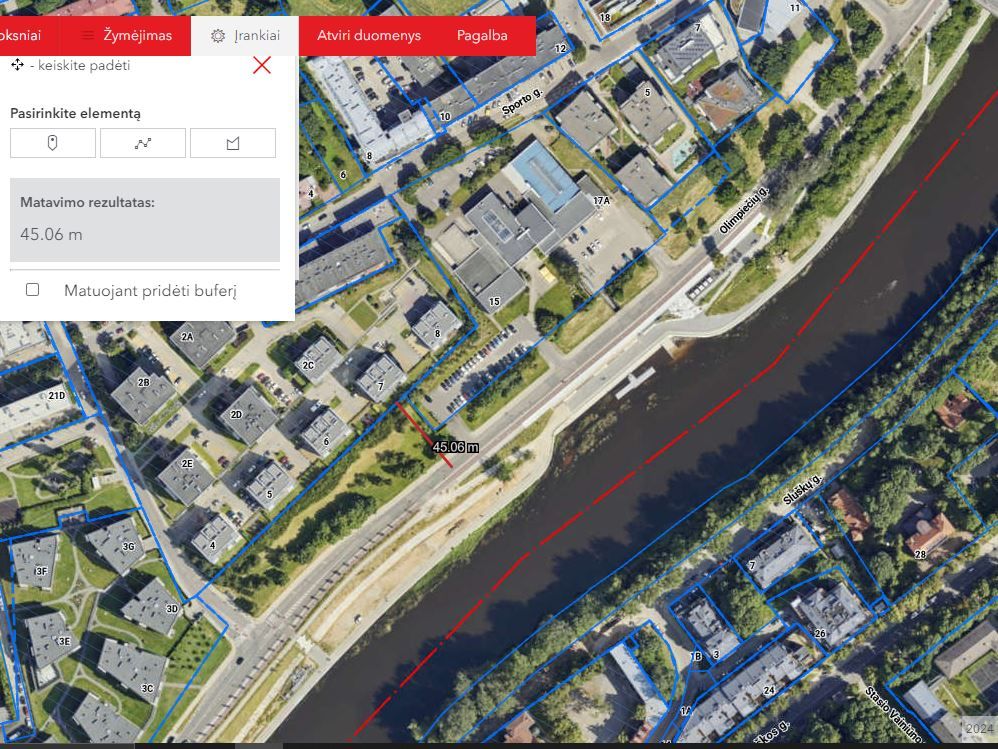Click the Įrankiai gear tab

pos(245,36)
